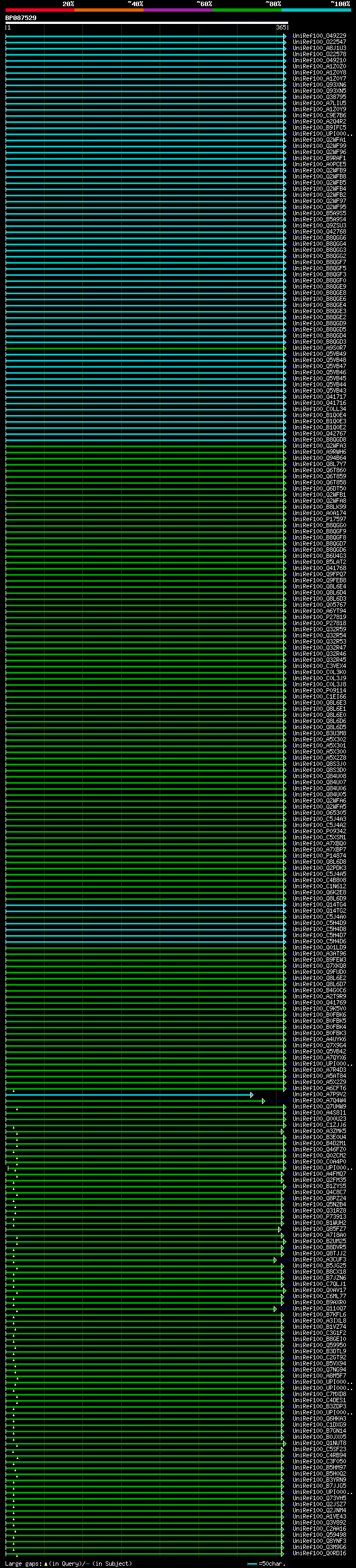Select the UniRef100_C5XSM1 label
356x1568 pixels.
tap(319, 838)
